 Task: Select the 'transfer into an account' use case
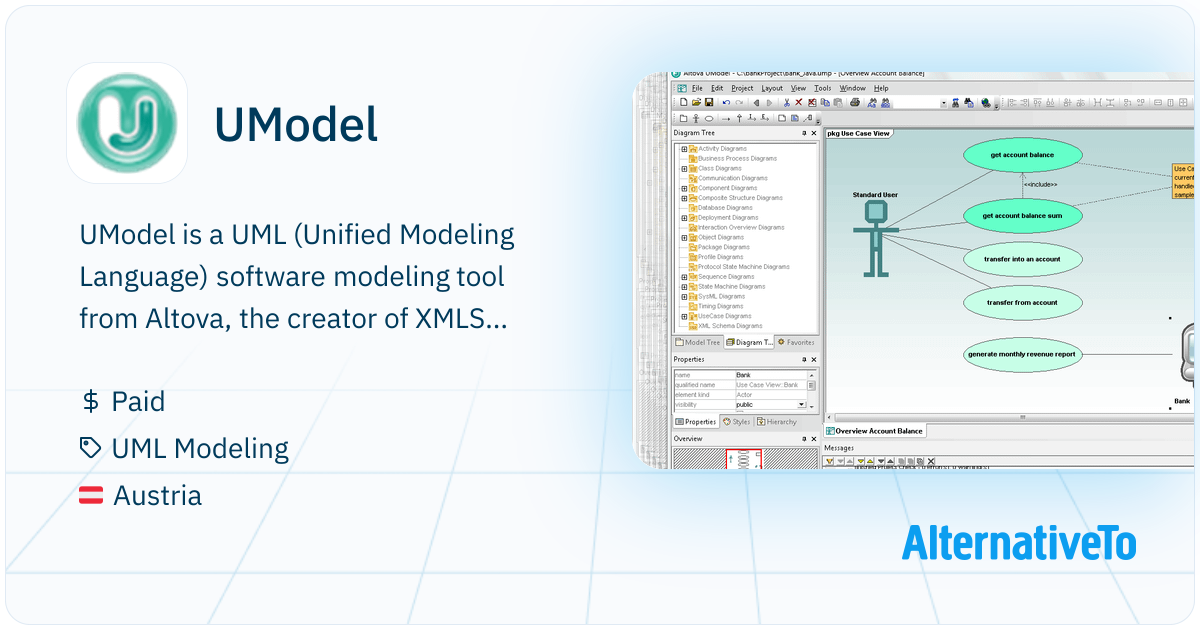1022,259
